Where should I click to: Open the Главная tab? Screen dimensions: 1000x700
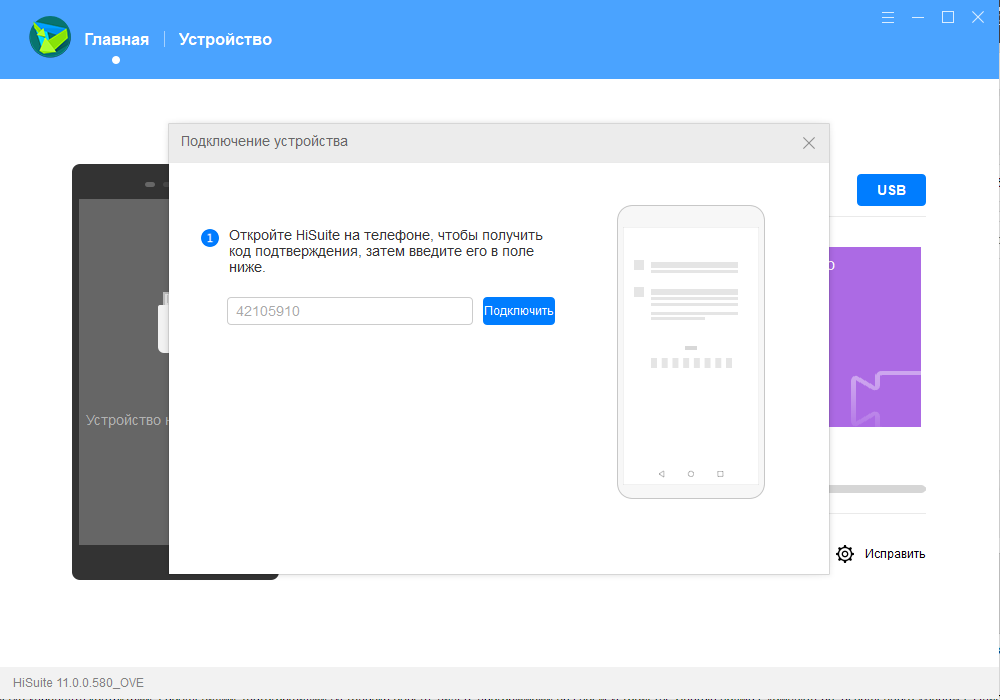117,40
